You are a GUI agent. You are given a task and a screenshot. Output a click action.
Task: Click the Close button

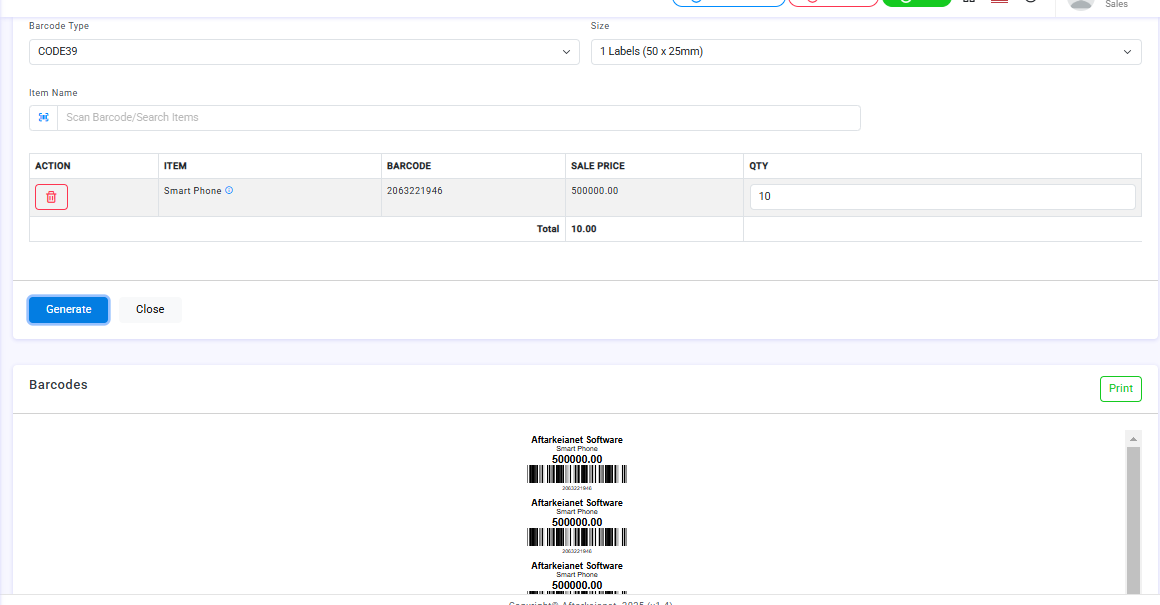150,310
